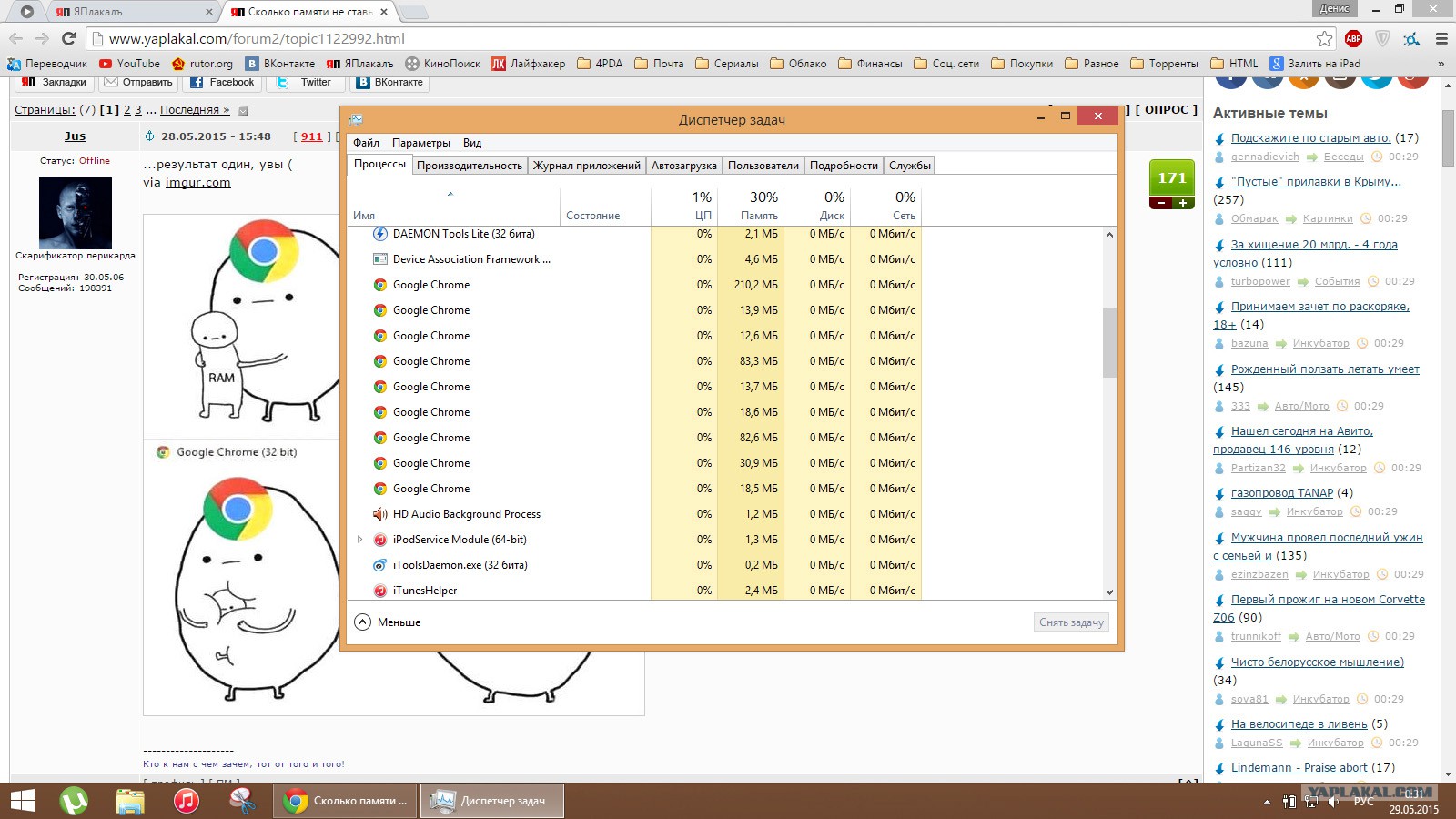Open the Файл menu in Task Manager
1456x819 pixels.
(366, 143)
